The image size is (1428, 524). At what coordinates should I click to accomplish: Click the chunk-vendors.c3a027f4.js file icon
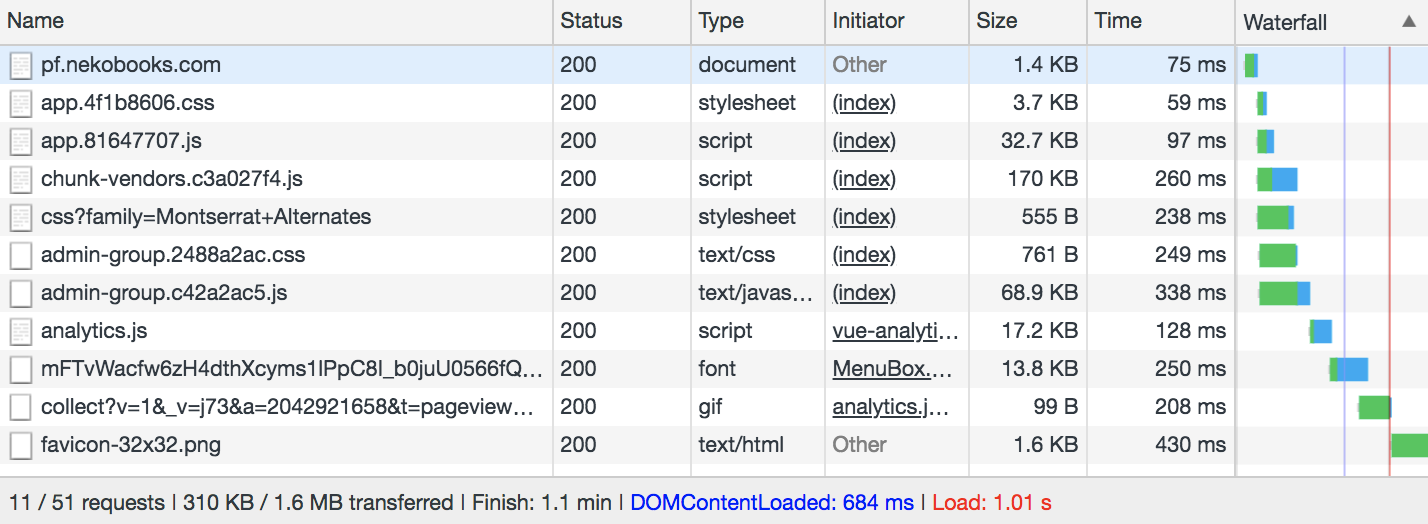click(21, 180)
